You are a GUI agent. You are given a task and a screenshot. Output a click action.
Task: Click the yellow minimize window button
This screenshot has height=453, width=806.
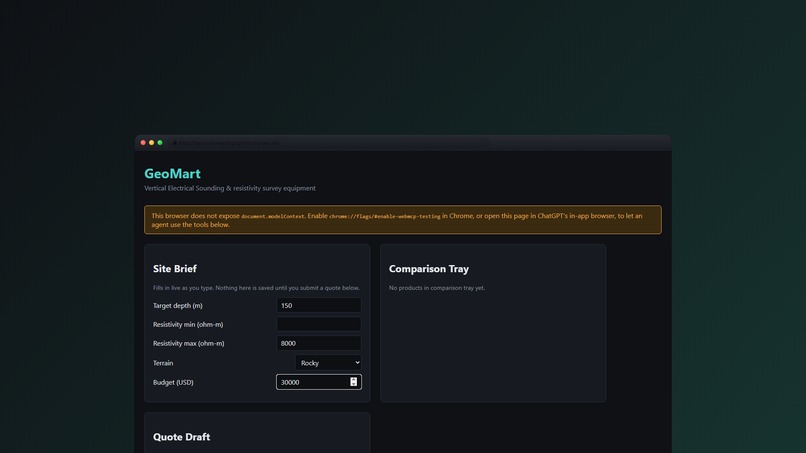click(151, 142)
